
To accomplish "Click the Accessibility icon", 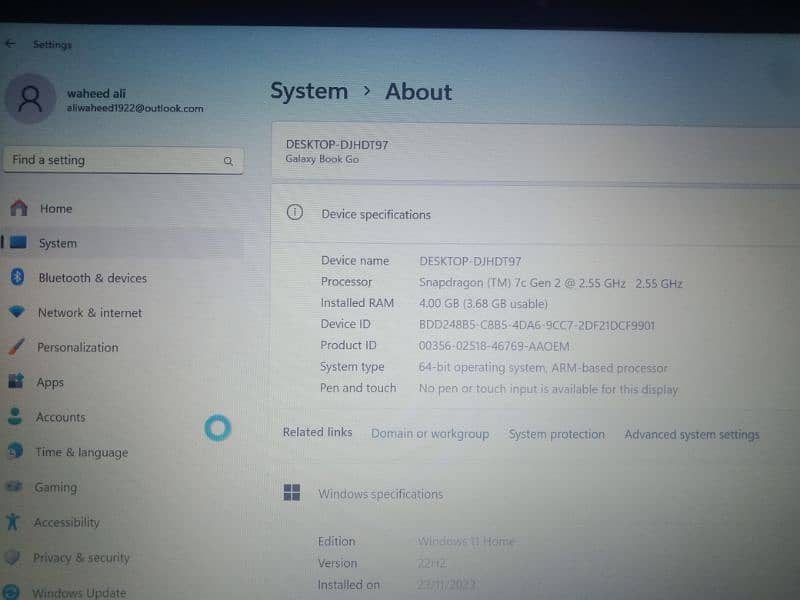I will click(13, 522).
